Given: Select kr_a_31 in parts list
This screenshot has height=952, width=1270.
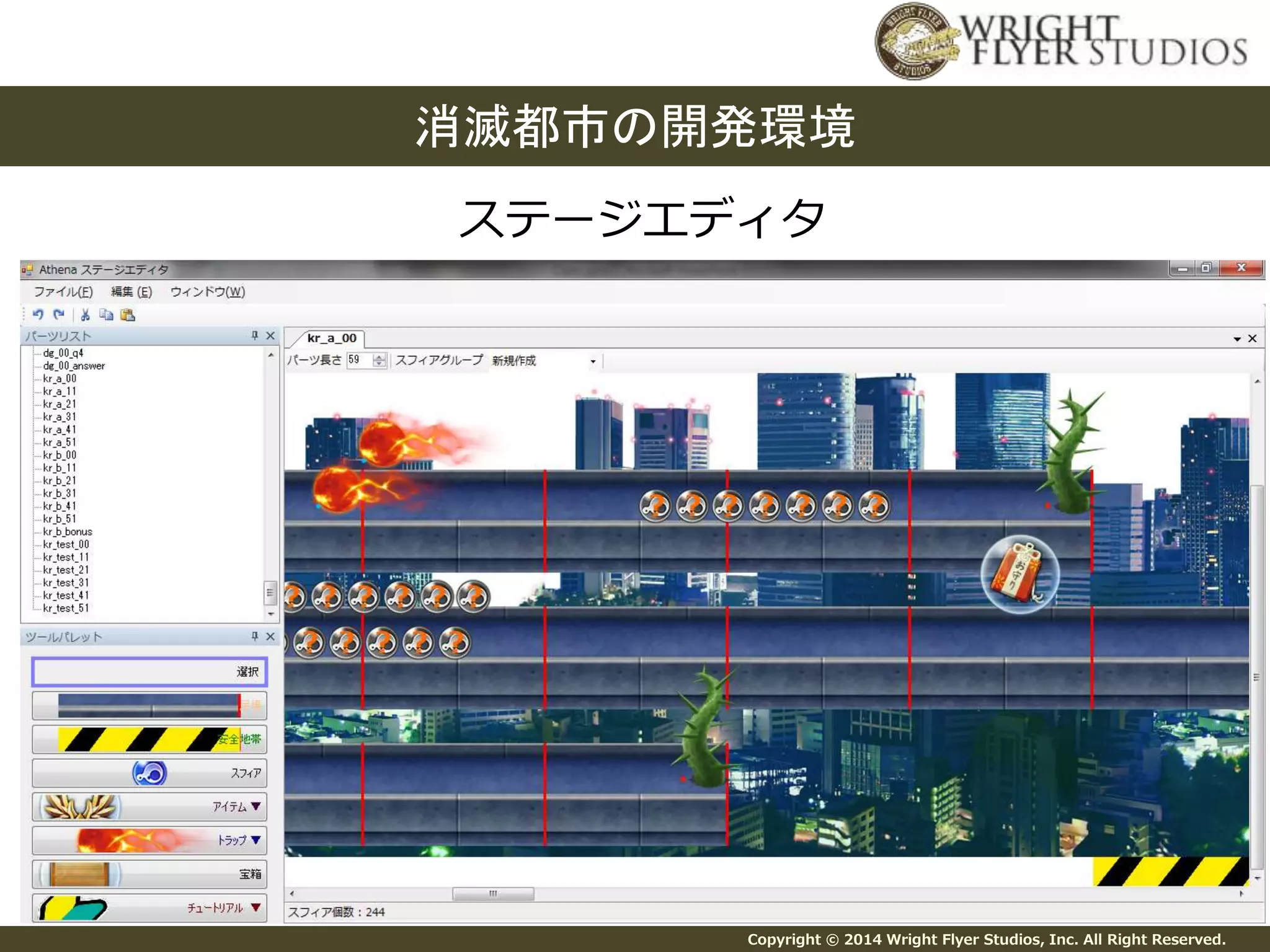Looking at the screenshot, I should pyautogui.click(x=60, y=417).
